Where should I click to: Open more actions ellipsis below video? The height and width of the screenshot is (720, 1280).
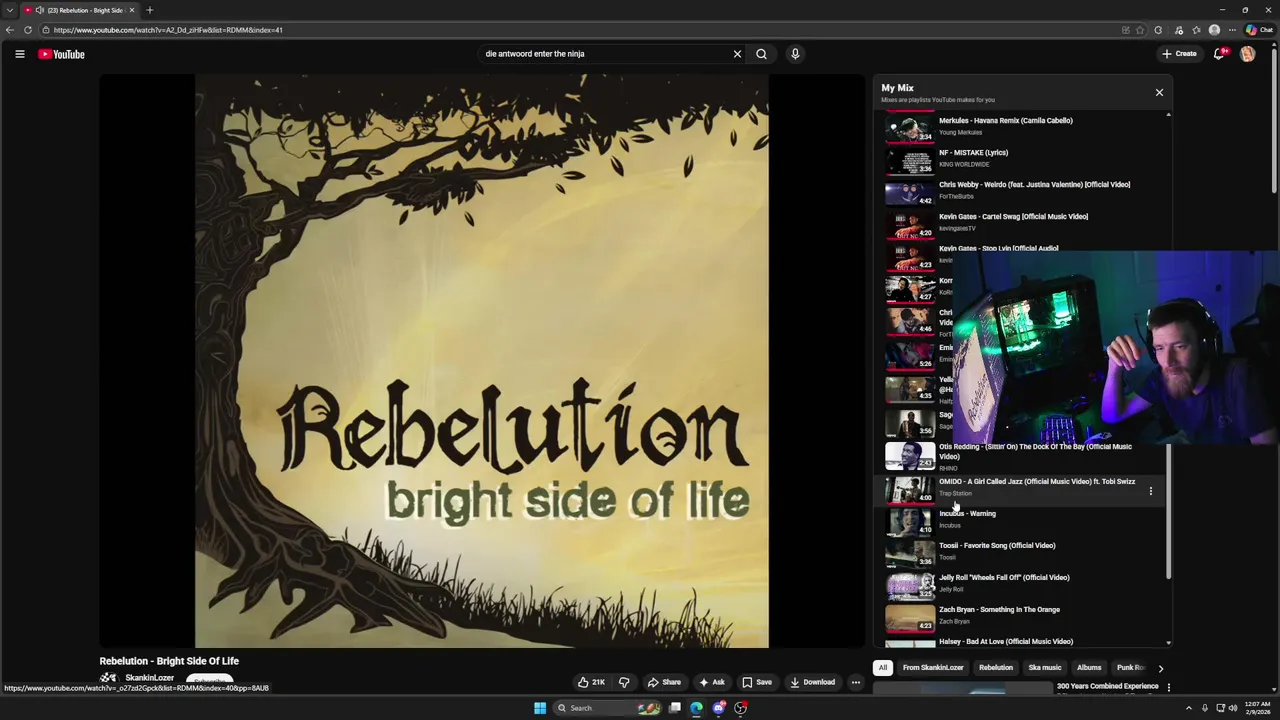(855, 682)
